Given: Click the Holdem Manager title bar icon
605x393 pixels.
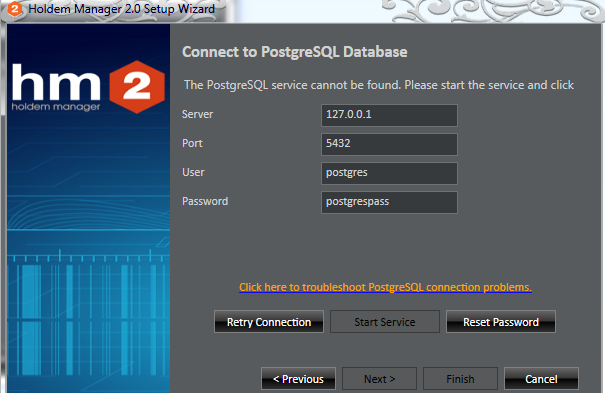Looking at the screenshot, I should click(15, 8).
